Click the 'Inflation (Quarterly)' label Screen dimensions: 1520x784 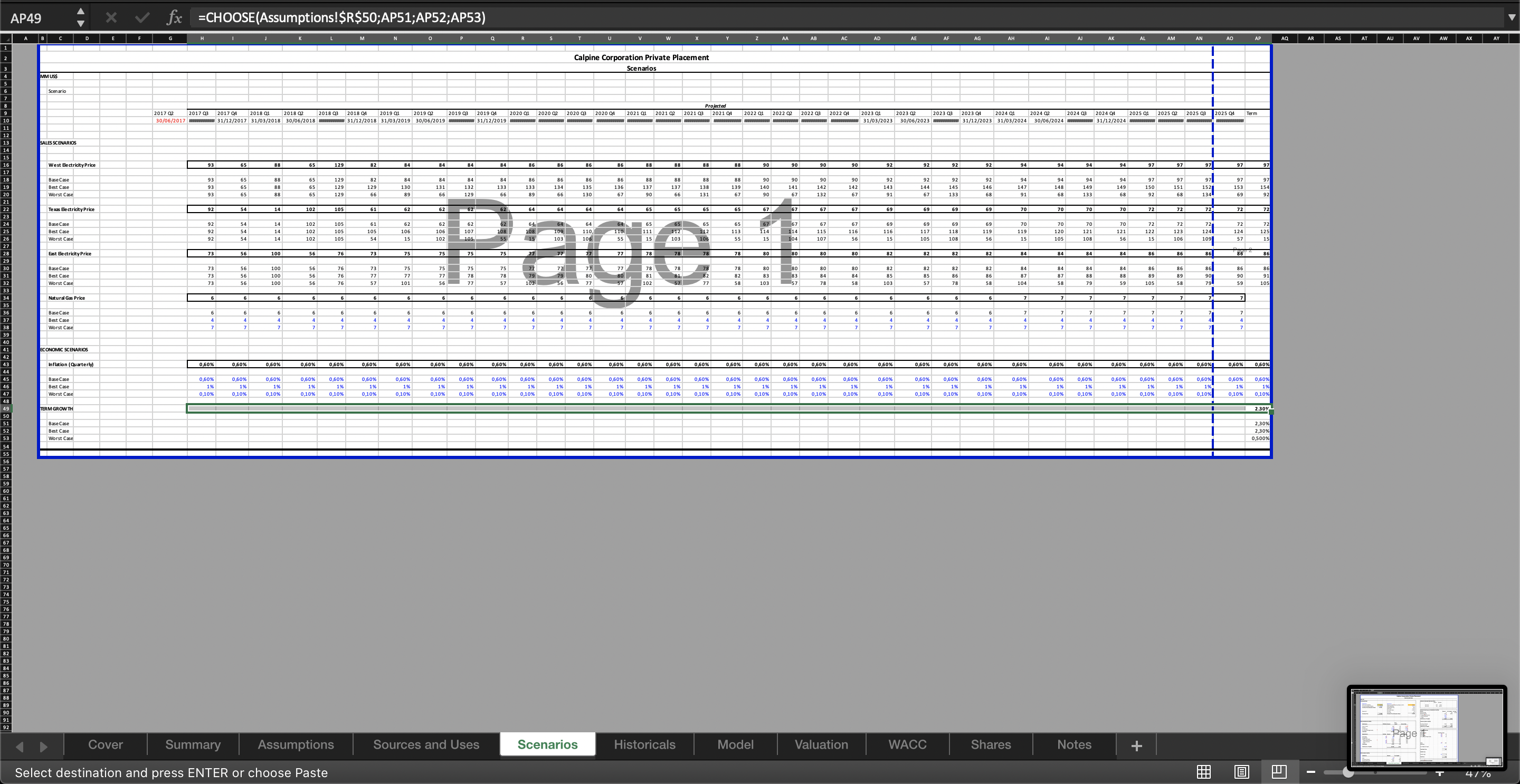click(71, 365)
